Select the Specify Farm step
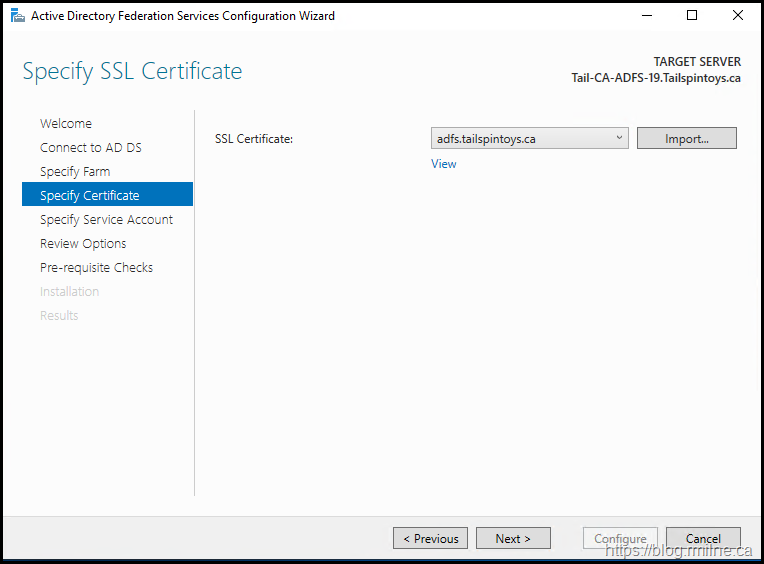The height and width of the screenshot is (564, 764). click(x=75, y=172)
